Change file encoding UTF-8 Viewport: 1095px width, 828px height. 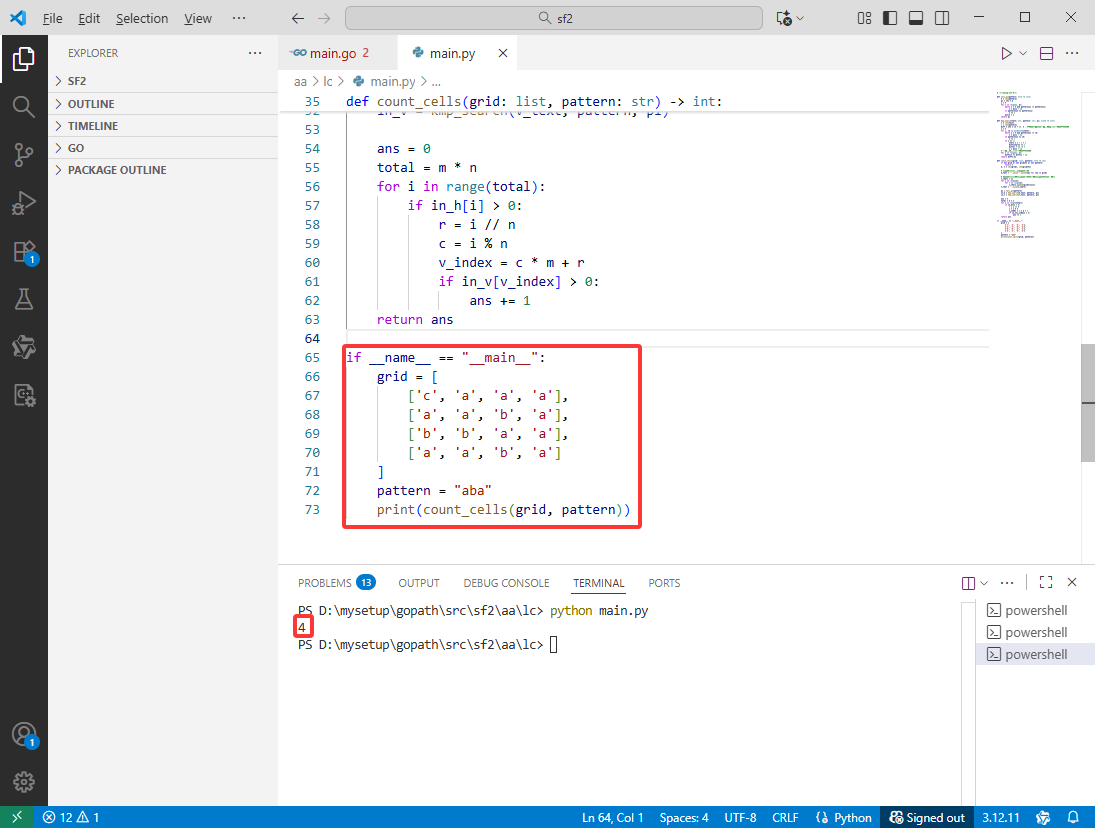(x=740, y=818)
